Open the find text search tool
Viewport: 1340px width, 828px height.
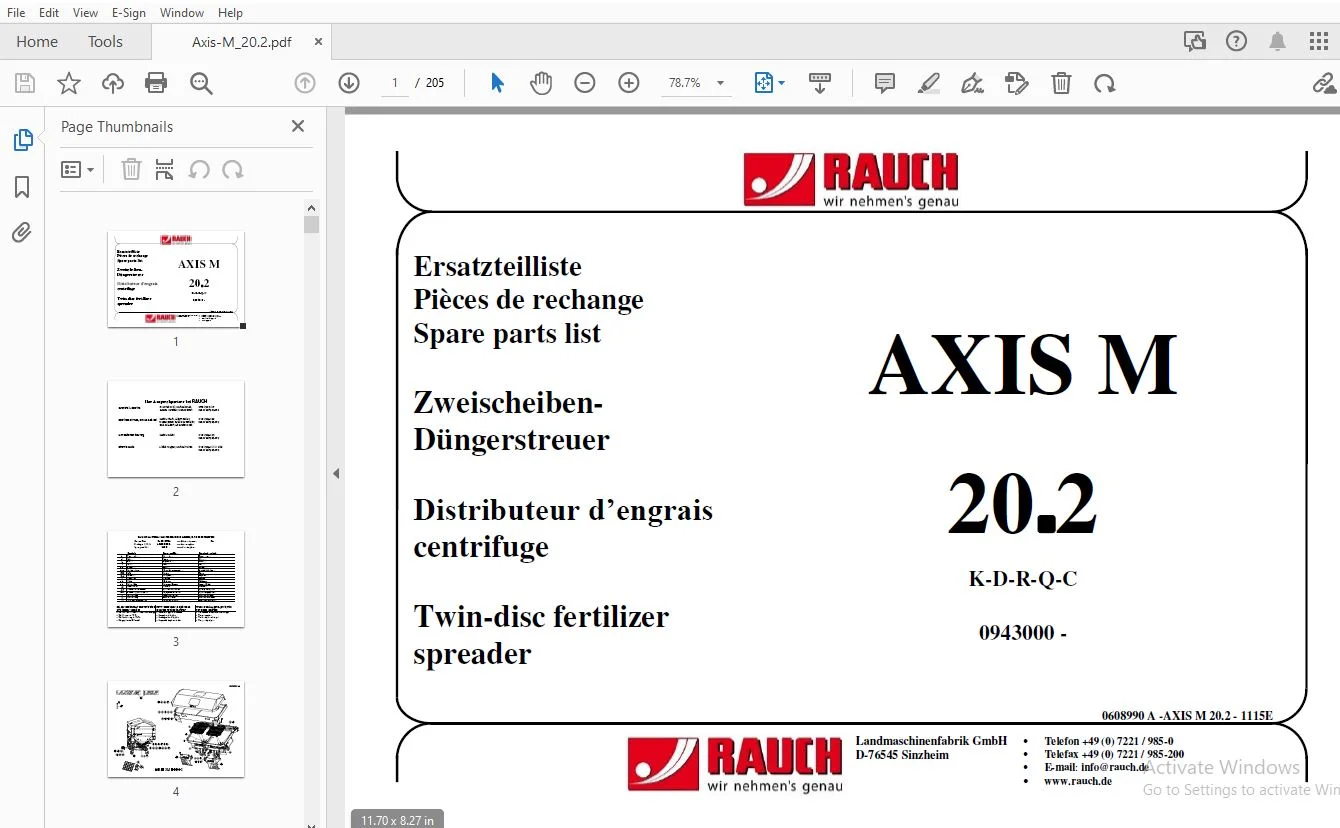[201, 83]
